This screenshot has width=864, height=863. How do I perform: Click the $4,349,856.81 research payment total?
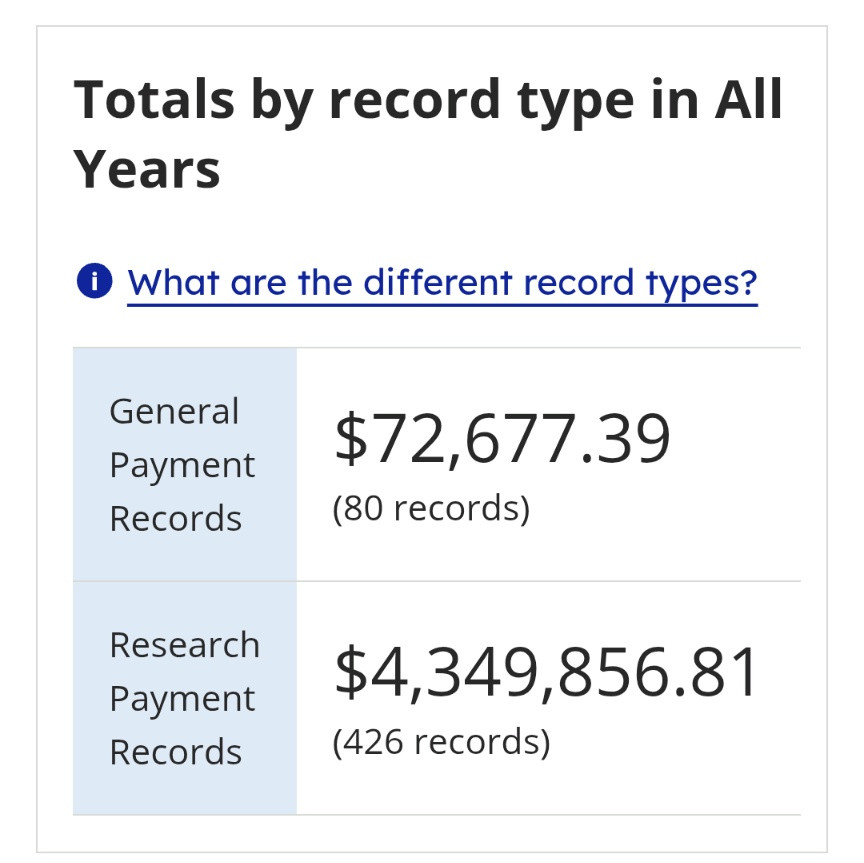pyautogui.click(x=547, y=673)
